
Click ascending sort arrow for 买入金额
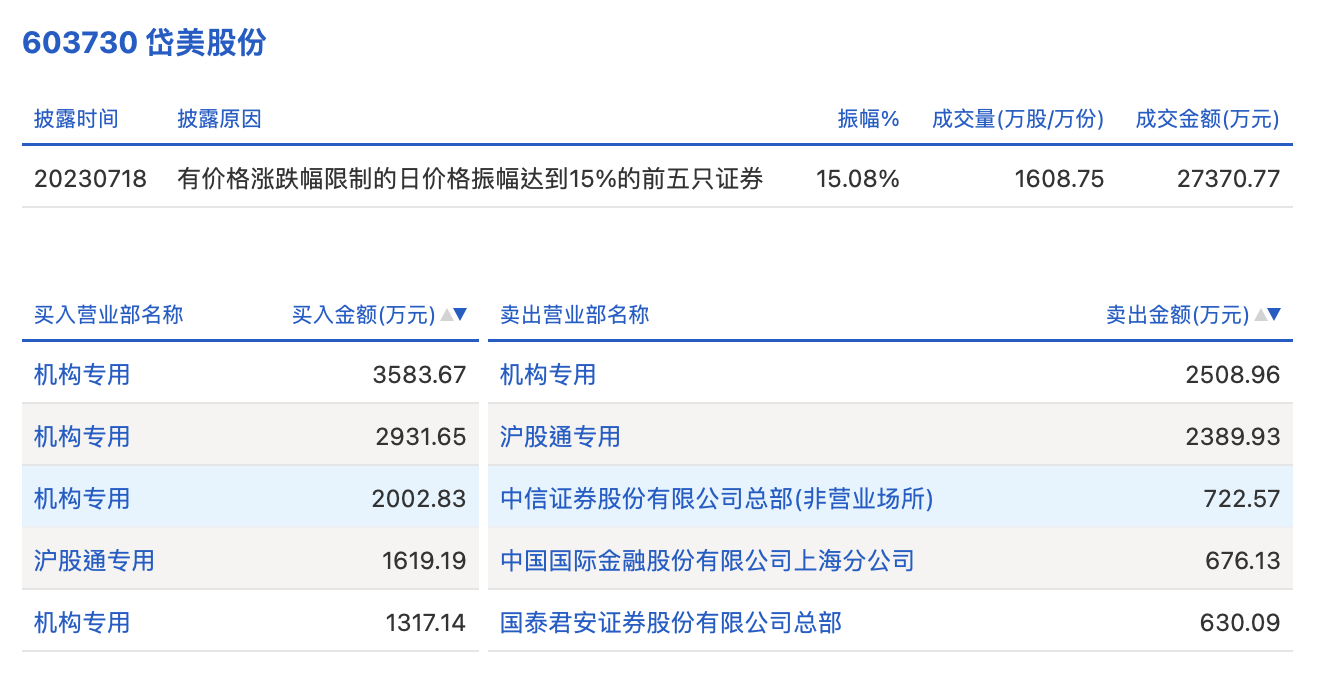(x=445, y=315)
